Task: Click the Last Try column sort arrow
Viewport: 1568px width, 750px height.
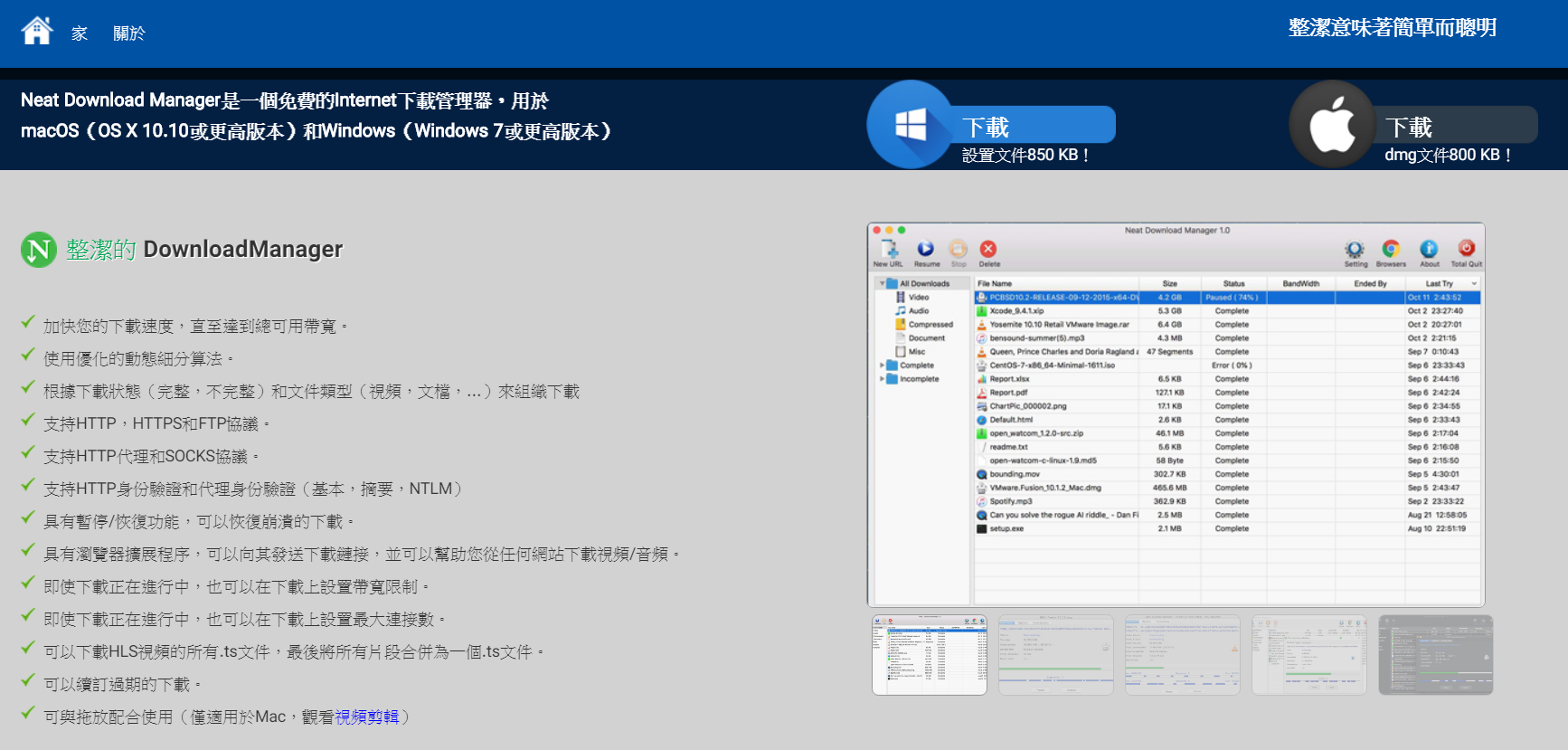Action: point(1474,284)
